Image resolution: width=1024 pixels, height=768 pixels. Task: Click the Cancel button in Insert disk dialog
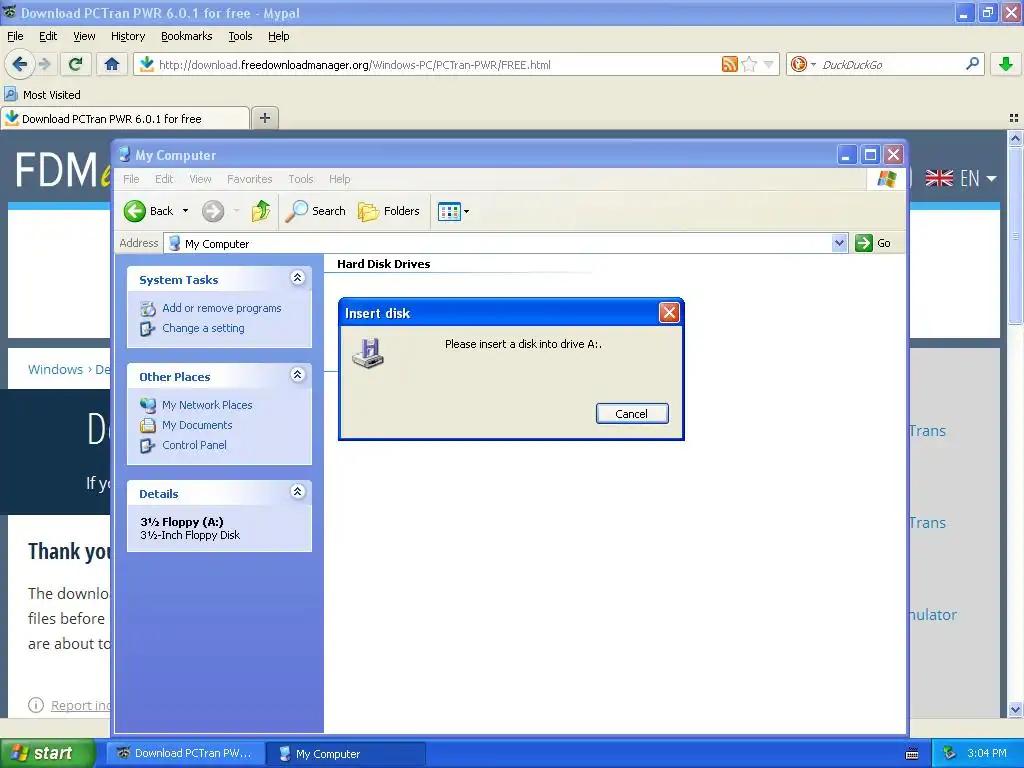632,413
